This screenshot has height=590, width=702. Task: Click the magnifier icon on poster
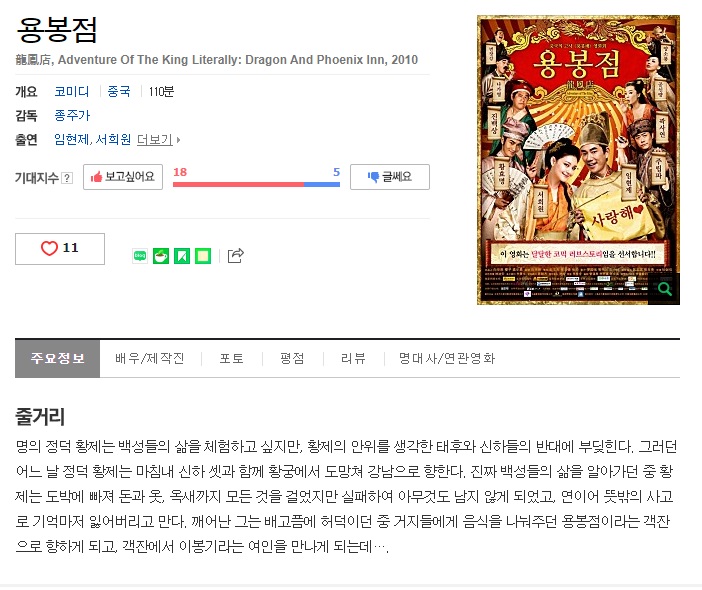tap(665, 289)
